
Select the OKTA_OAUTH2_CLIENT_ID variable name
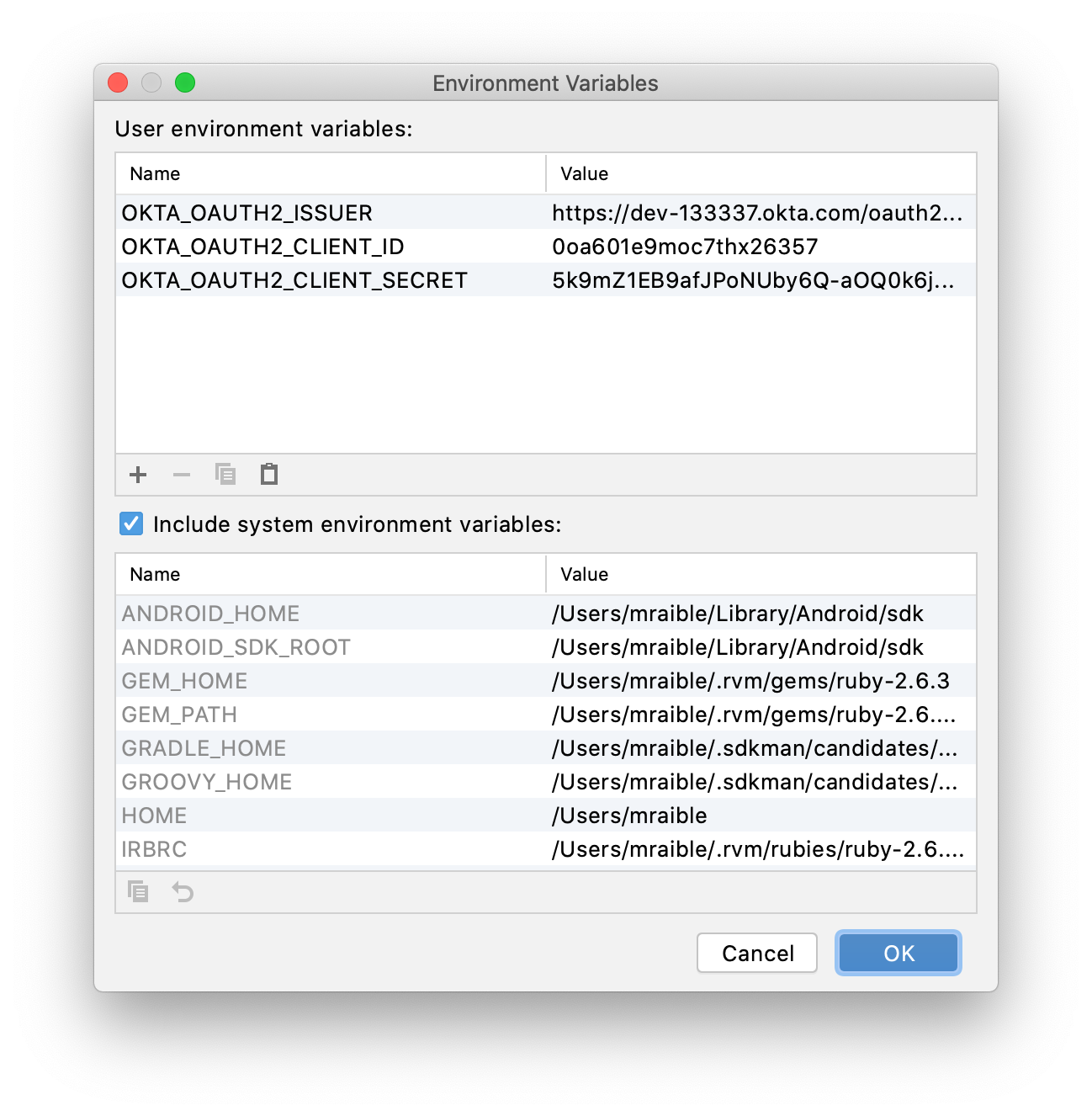262,247
